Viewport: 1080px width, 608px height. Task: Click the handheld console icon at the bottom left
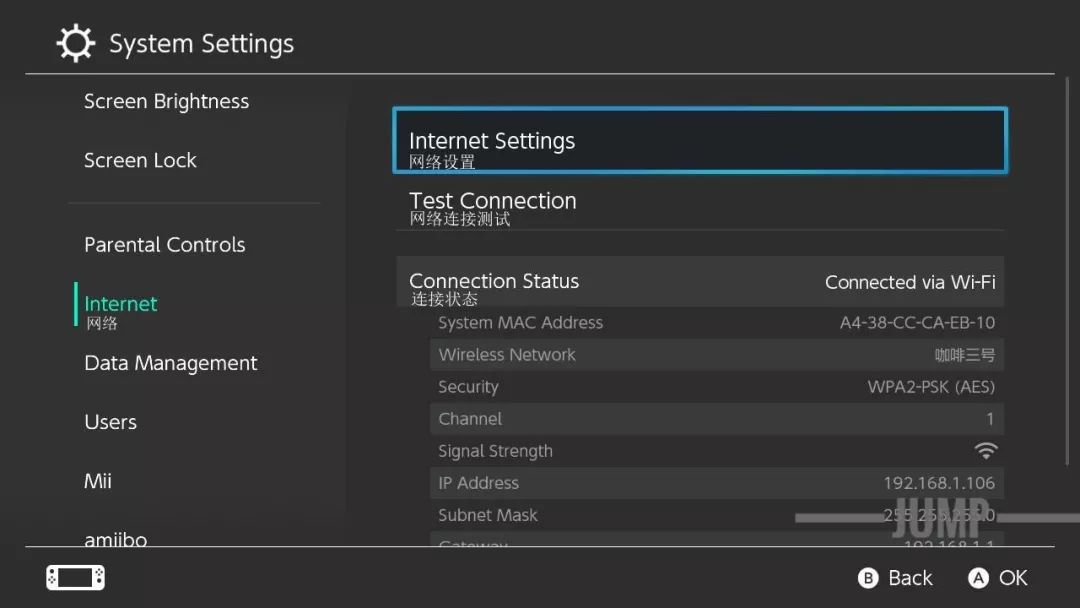click(75, 578)
